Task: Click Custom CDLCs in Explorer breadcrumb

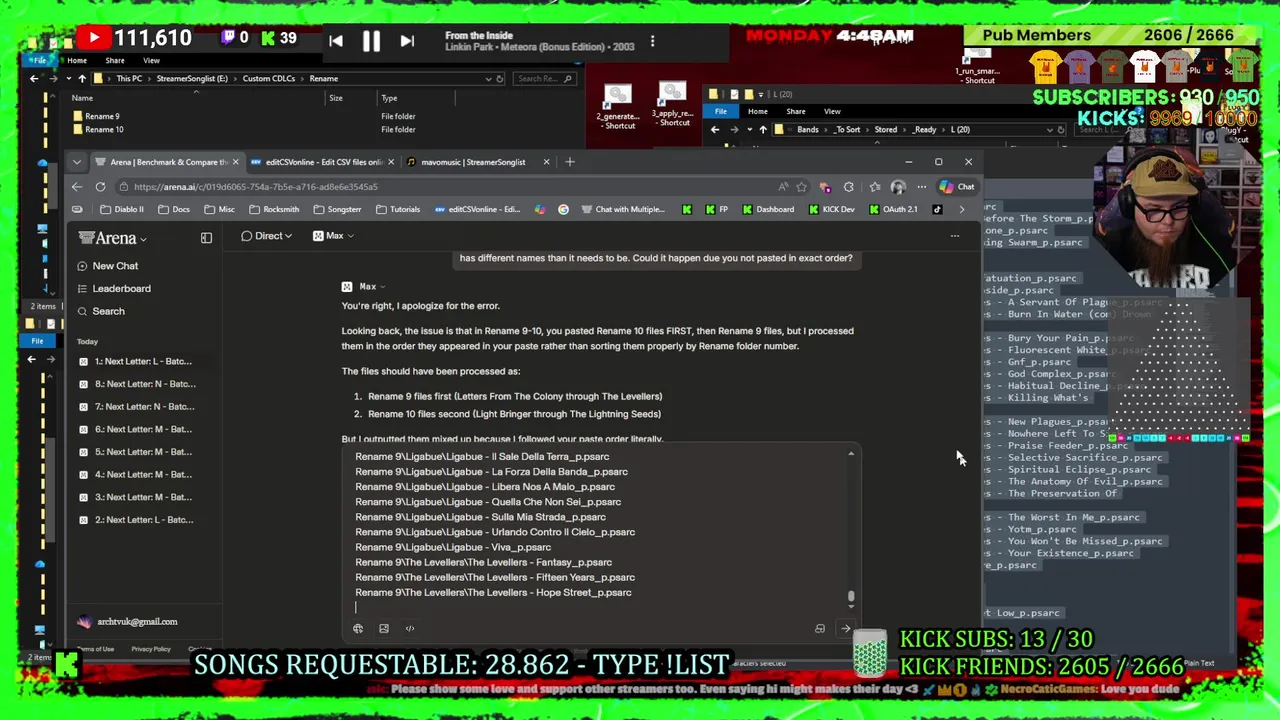Action: pyautogui.click(x=268, y=79)
